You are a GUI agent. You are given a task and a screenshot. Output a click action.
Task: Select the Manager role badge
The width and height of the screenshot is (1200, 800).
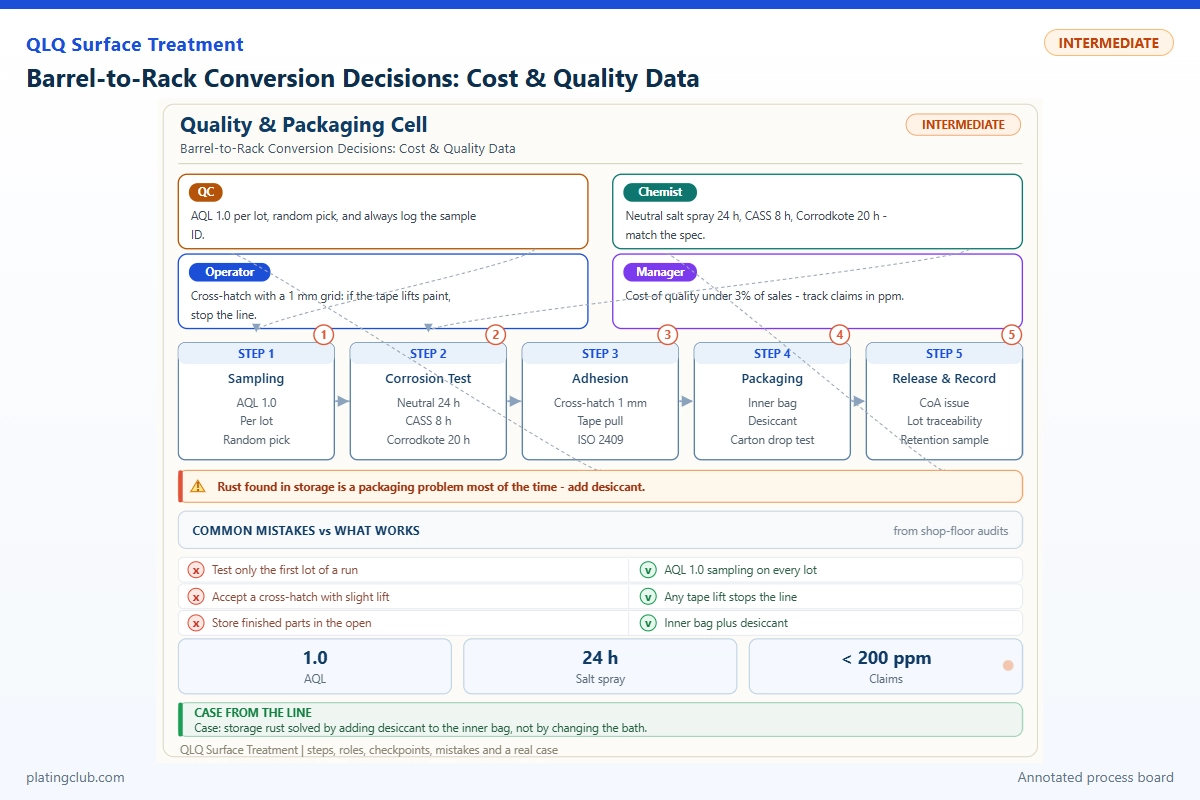click(x=661, y=272)
